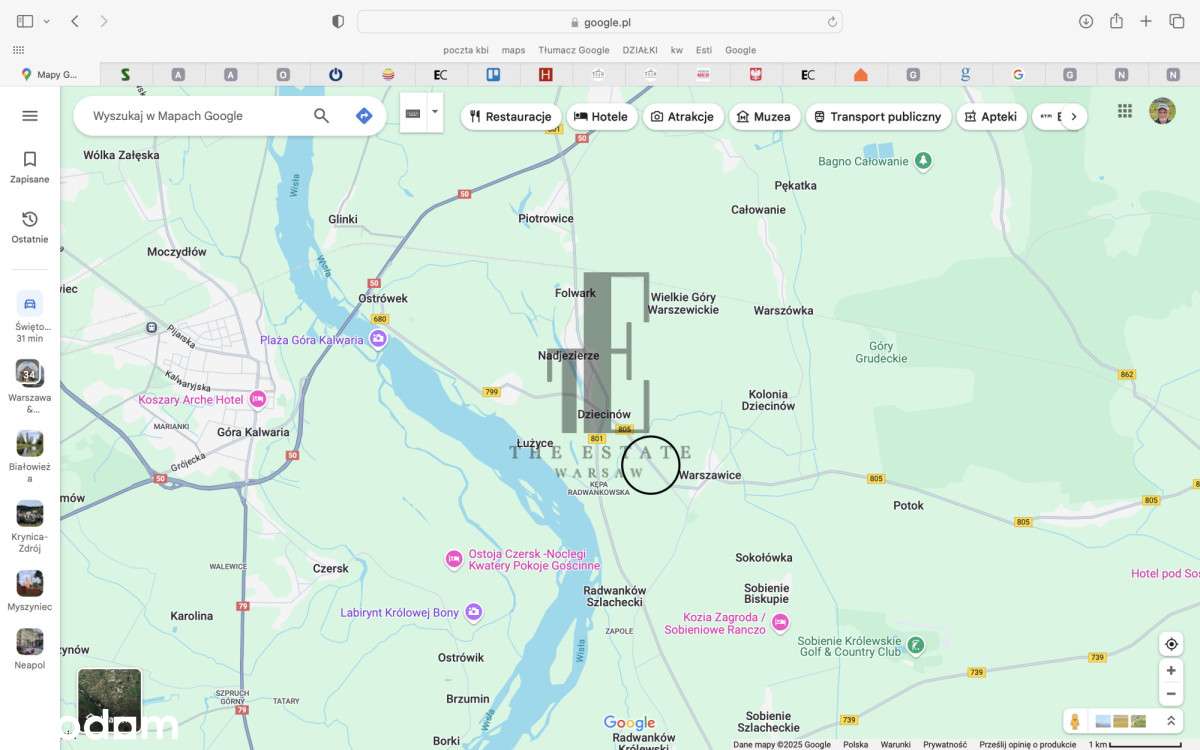Screen dimensions: 1200x750
Task: Click the Kozia Zagroda attraction marker
Action: coord(780,623)
